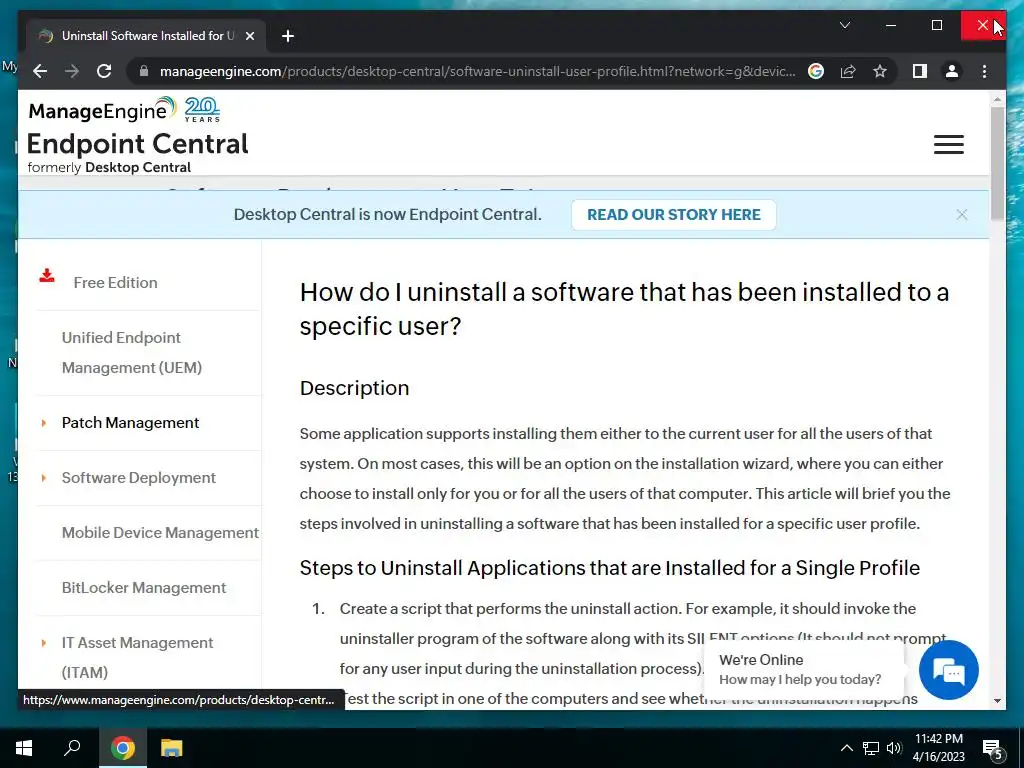The height and width of the screenshot is (768, 1024).
Task: Go back with the browser back arrow
Action: pyautogui.click(x=40, y=71)
